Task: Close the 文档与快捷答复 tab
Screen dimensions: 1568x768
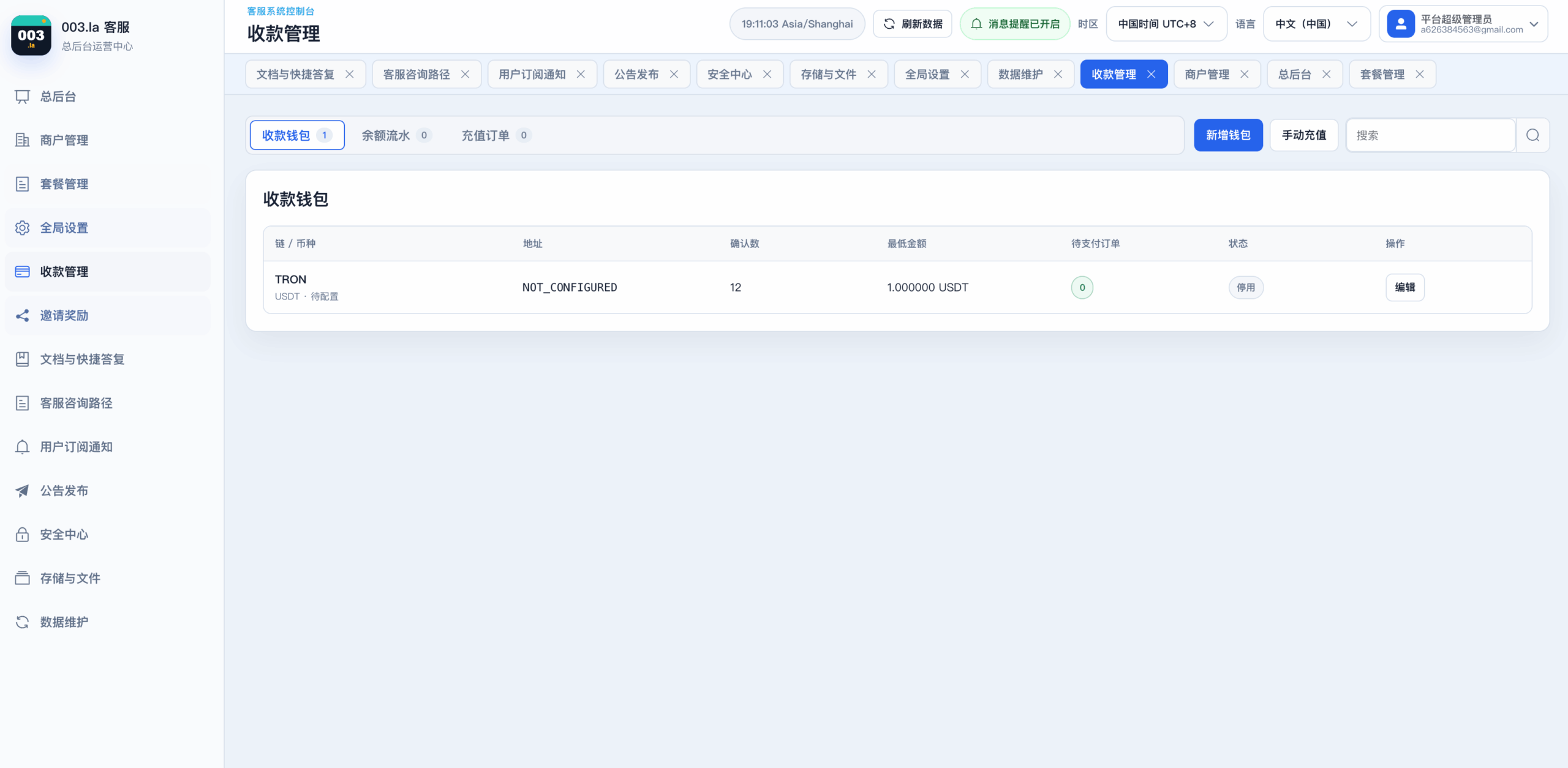Action: (x=350, y=74)
